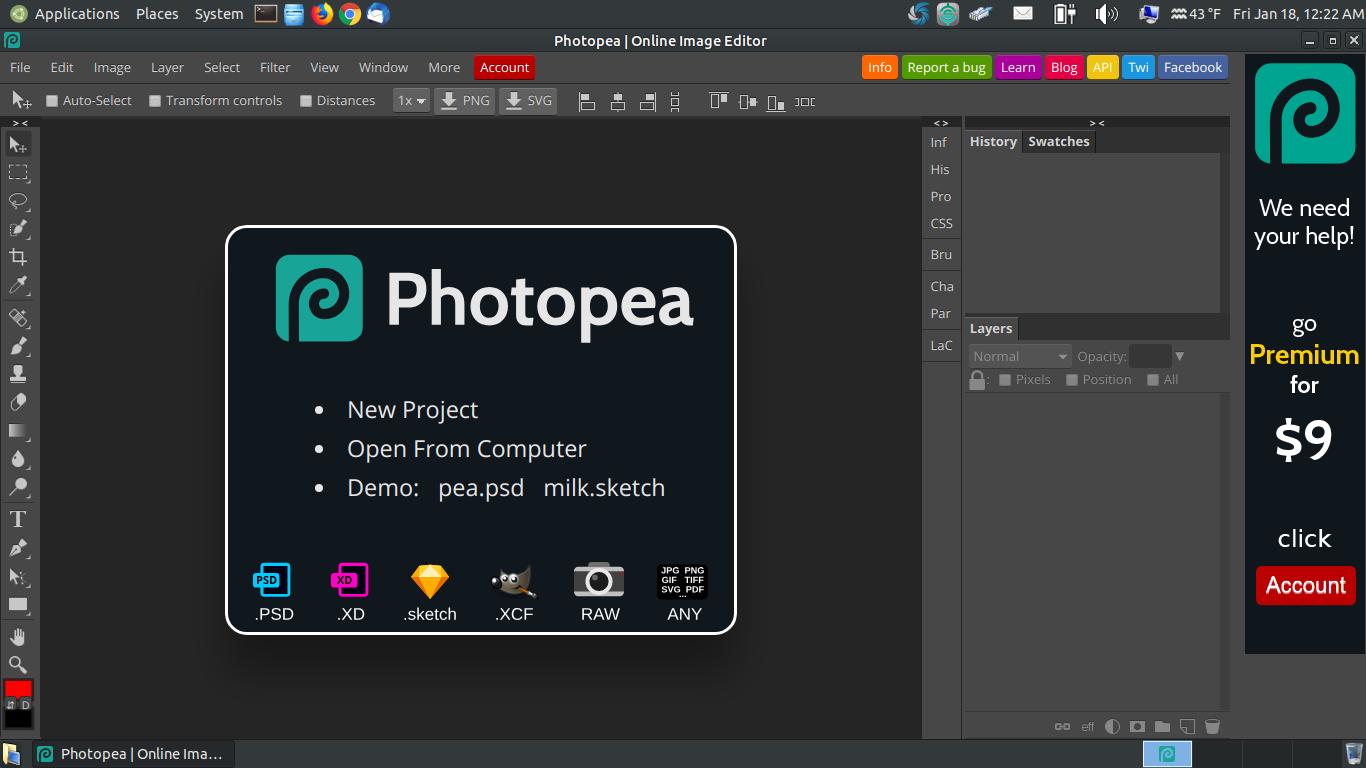Click Open From Computer
The width and height of the screenshot is (1366, 768).
pos(466,449)
